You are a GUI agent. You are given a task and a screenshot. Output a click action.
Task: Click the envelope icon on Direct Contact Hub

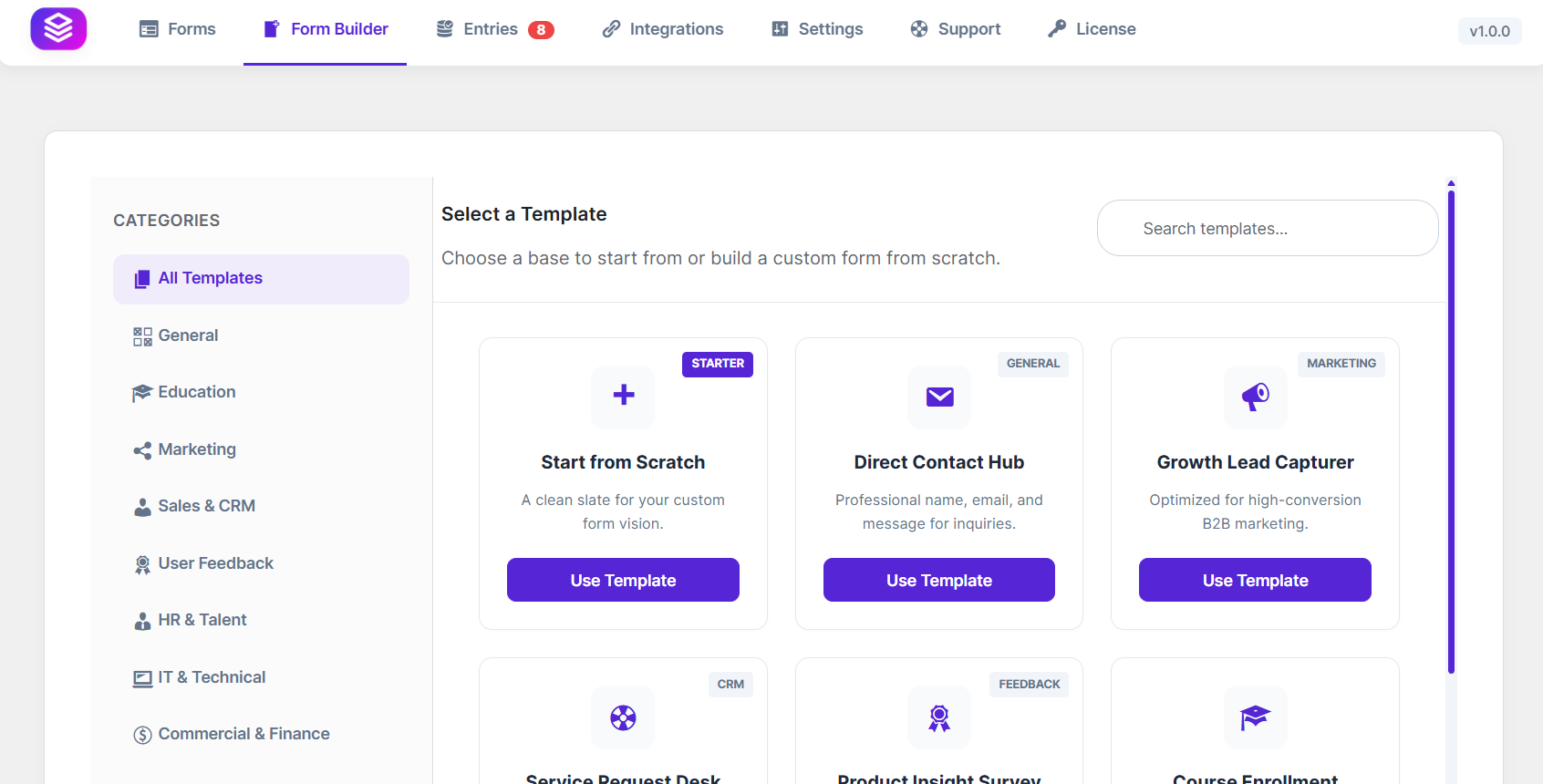(940, 397)
